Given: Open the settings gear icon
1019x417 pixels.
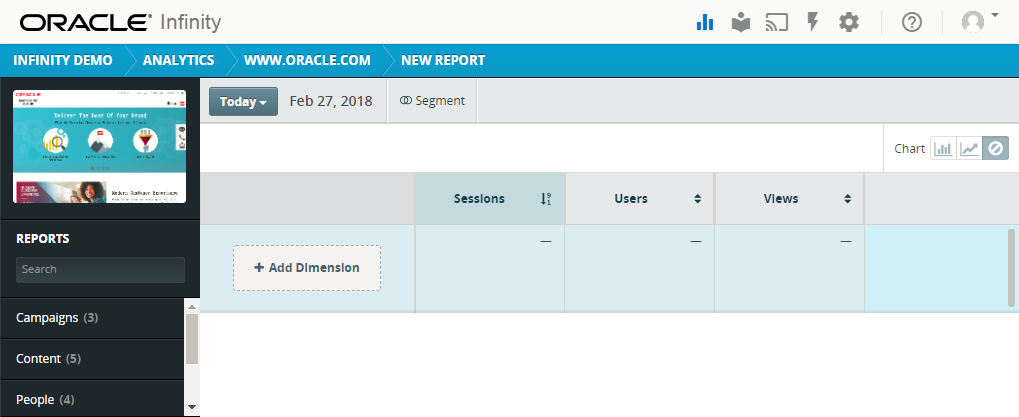Looking at the screenshot, I should (849, 23).
